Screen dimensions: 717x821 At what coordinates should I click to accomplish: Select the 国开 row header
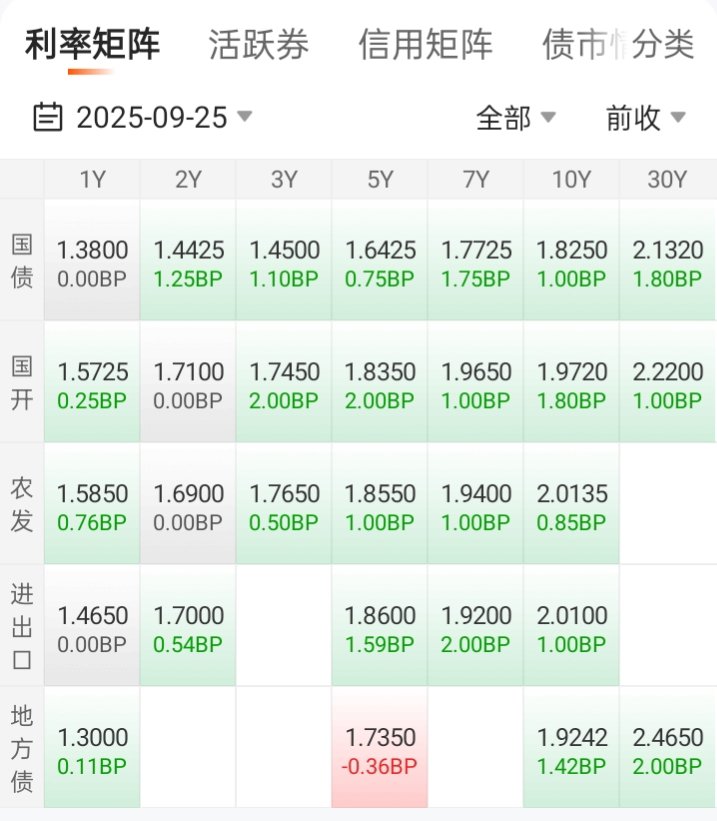[21, 383]
